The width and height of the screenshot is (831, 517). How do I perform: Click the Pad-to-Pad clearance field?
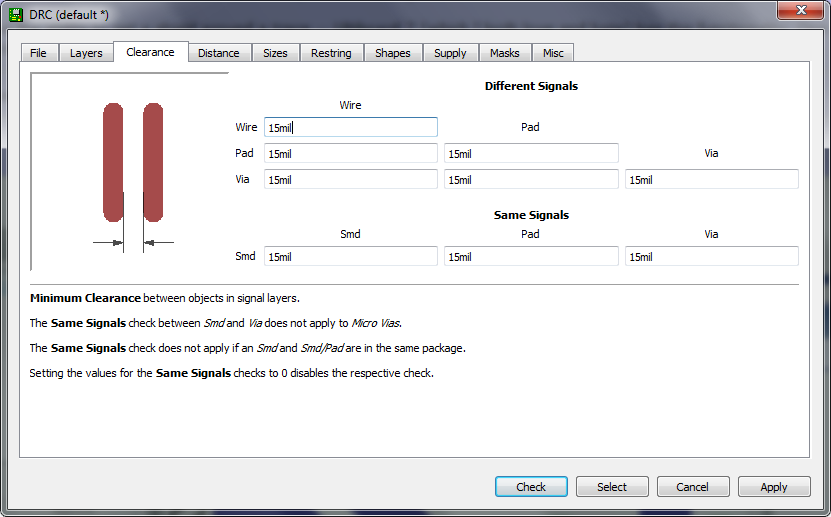click(x=531, y=153)
